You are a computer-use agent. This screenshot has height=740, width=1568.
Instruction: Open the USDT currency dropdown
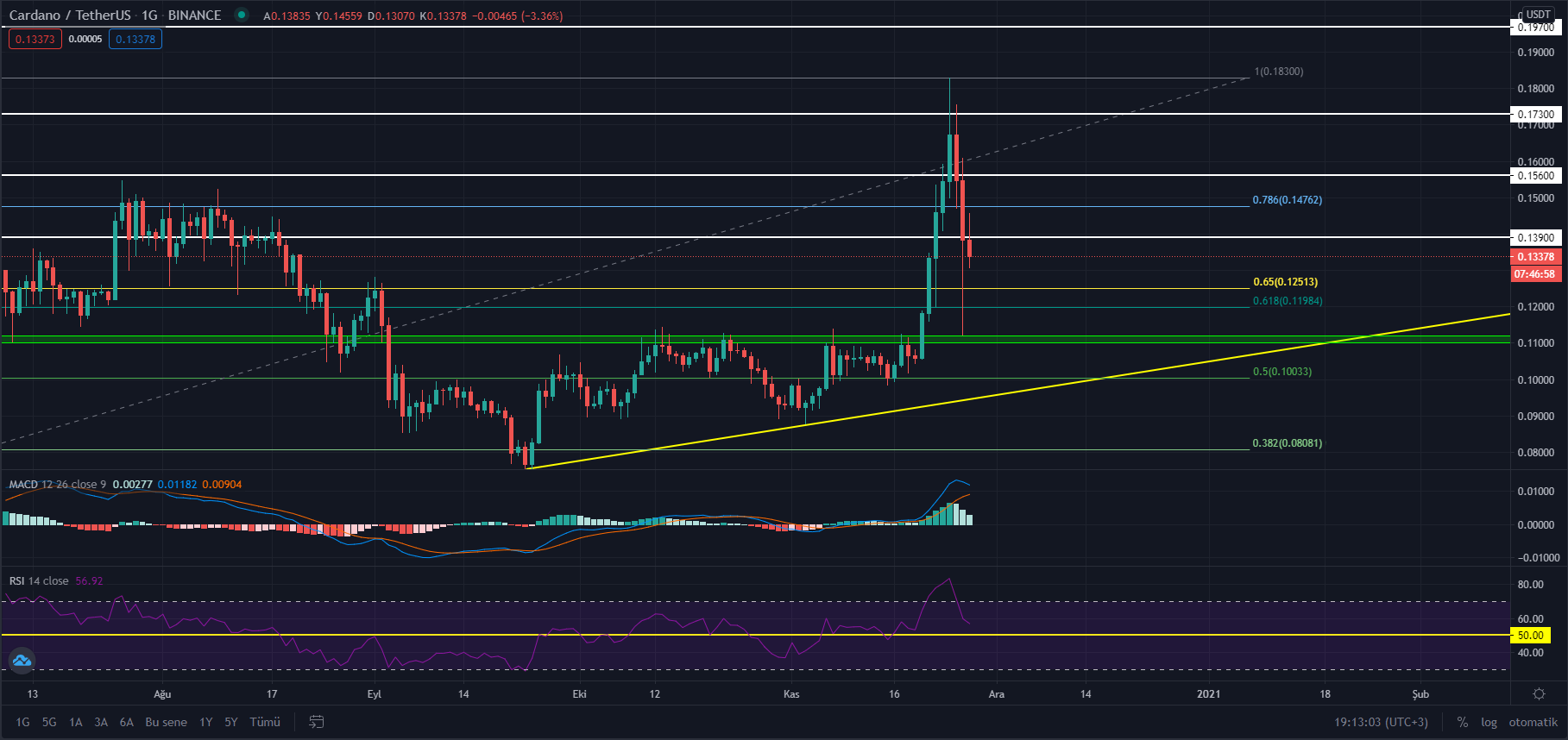click(1538, 14)
